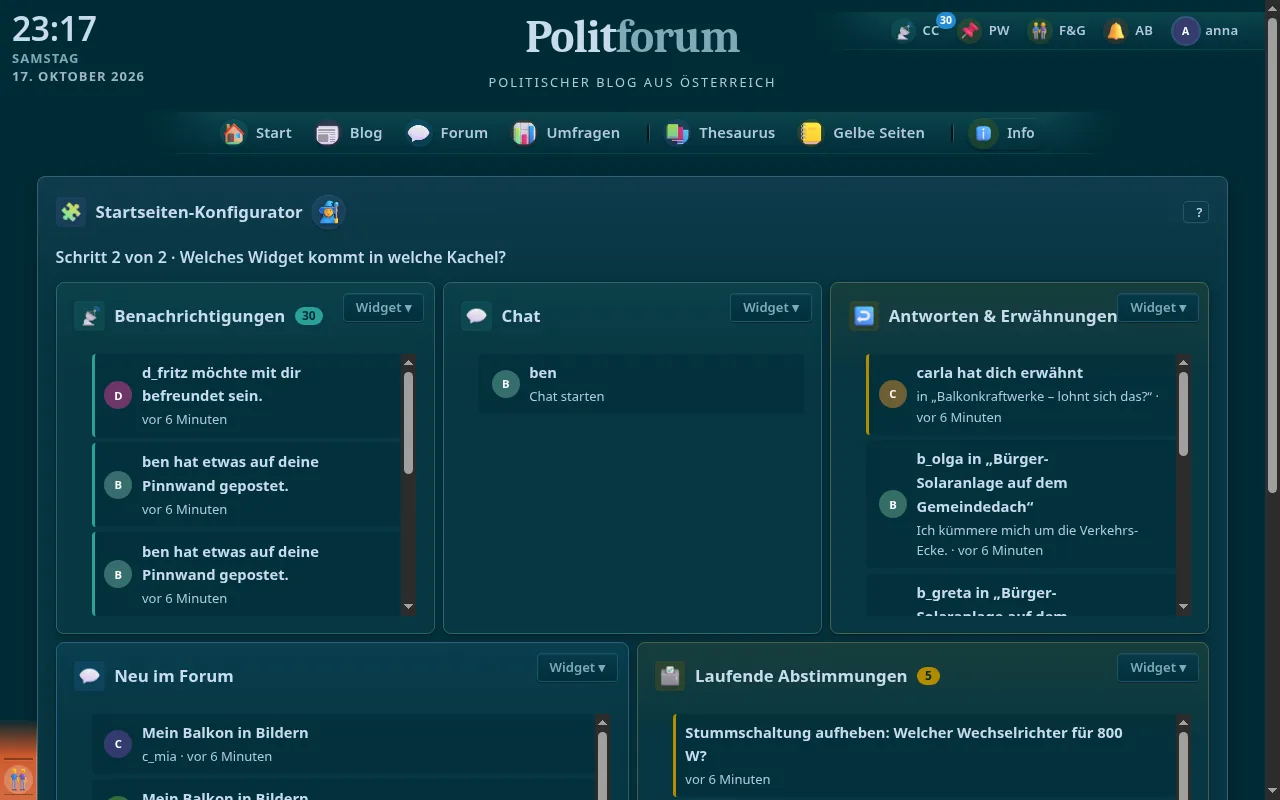Click the Forum speech bubble icon

pyautogui.click(x=418, y=133)
